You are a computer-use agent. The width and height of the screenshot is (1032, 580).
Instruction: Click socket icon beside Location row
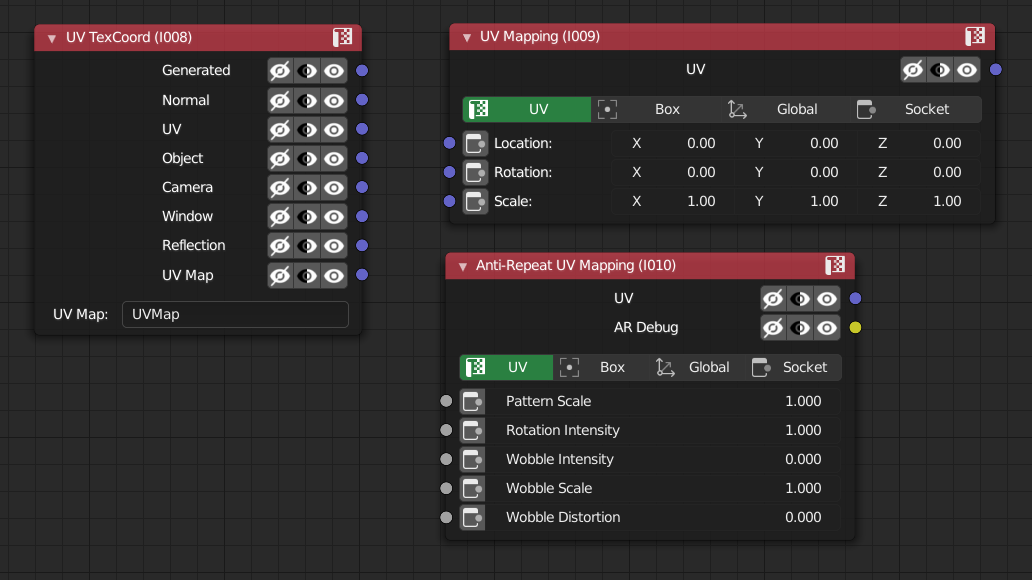tap(475, 144)
